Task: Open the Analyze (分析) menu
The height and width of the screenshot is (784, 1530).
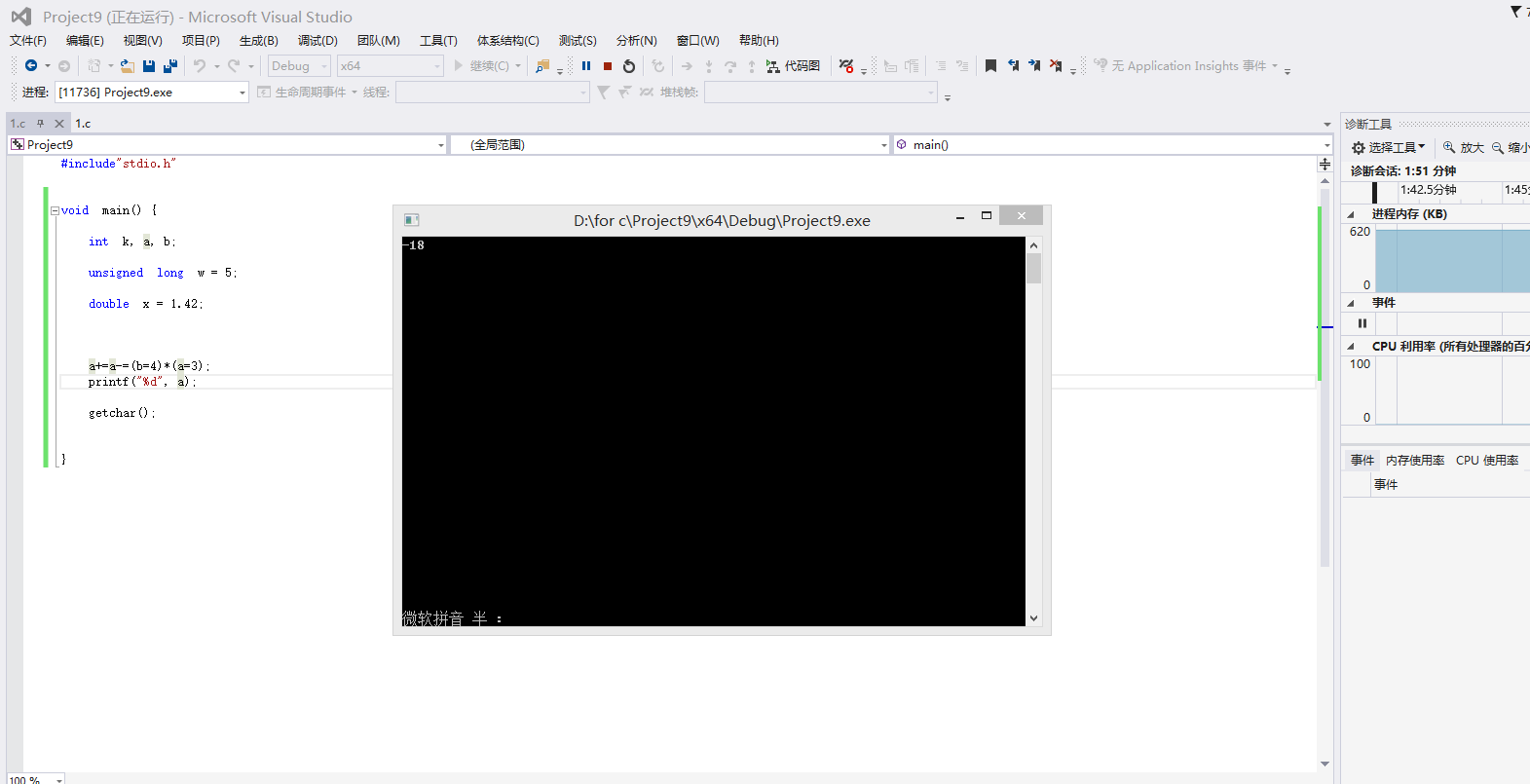Action: [x=636, y=41]
